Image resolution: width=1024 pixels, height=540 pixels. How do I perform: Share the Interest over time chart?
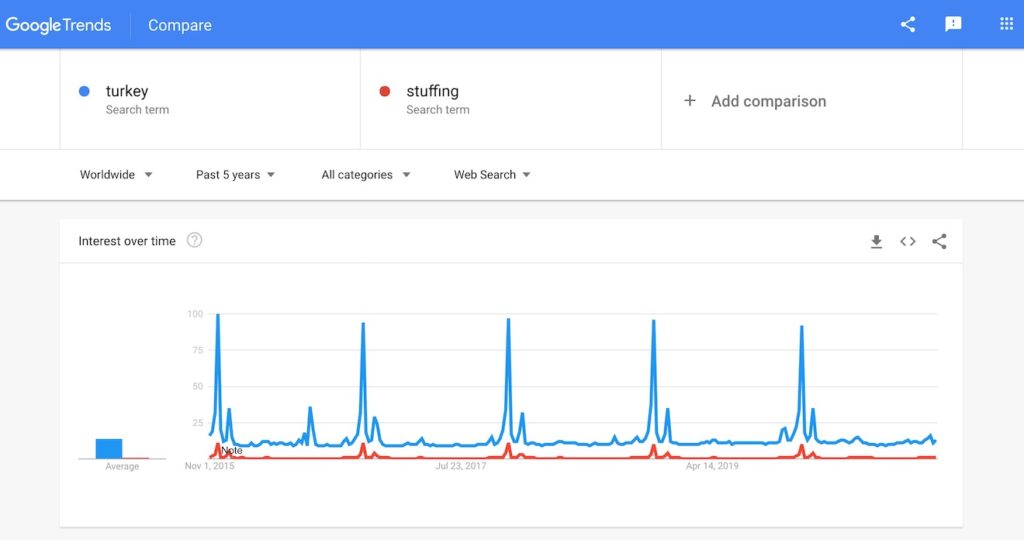coord(939,242)
